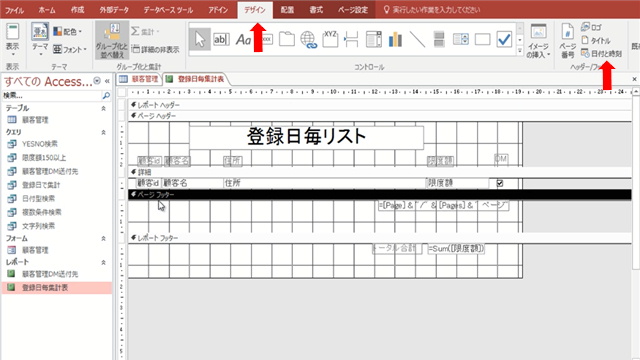640x360 pixels.
Task: Toggle 詳細の非表示 option
Action: click(x=156, y=49)
